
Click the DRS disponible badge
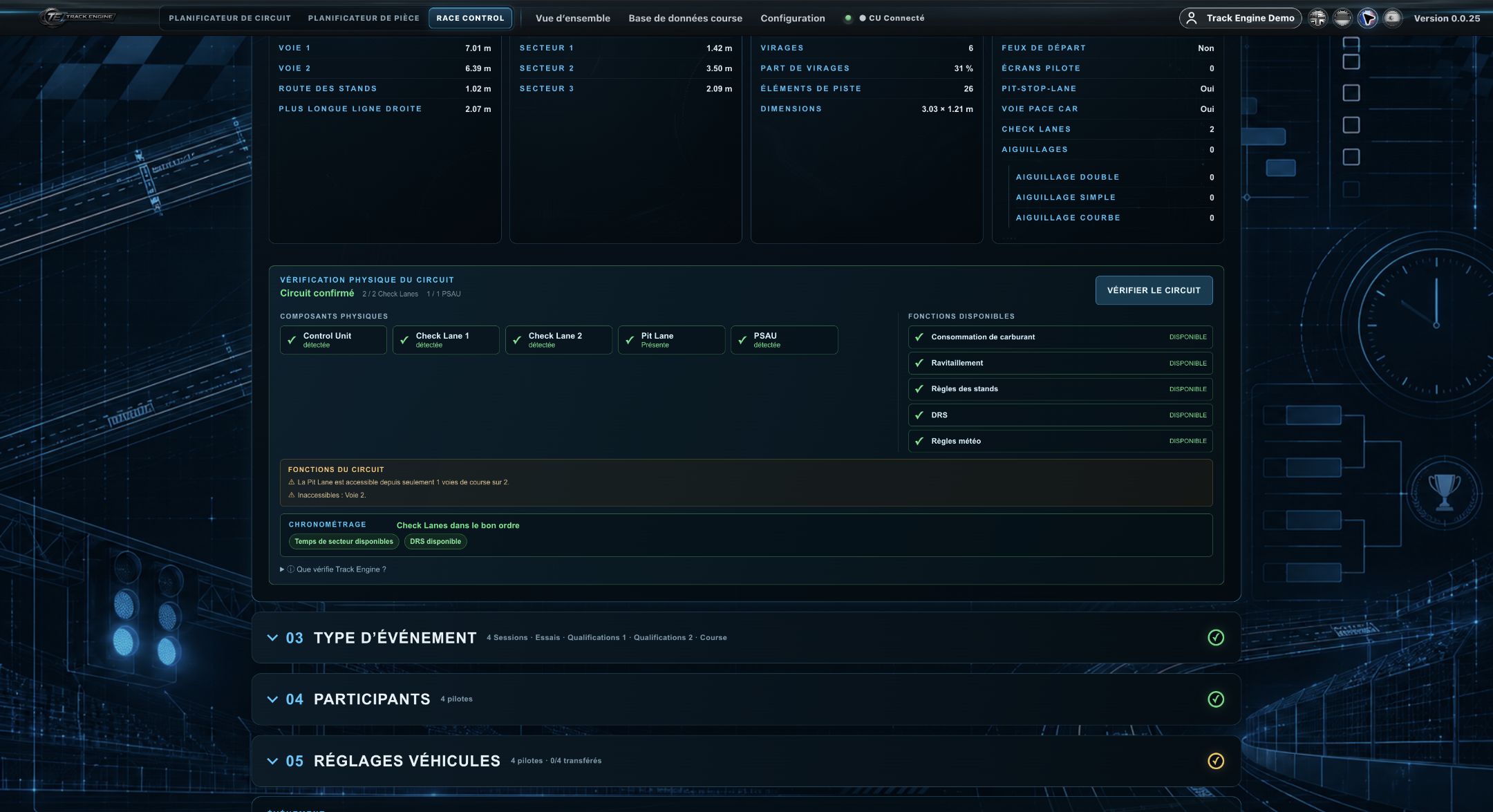pyautogui.click(x=435, y=542)
